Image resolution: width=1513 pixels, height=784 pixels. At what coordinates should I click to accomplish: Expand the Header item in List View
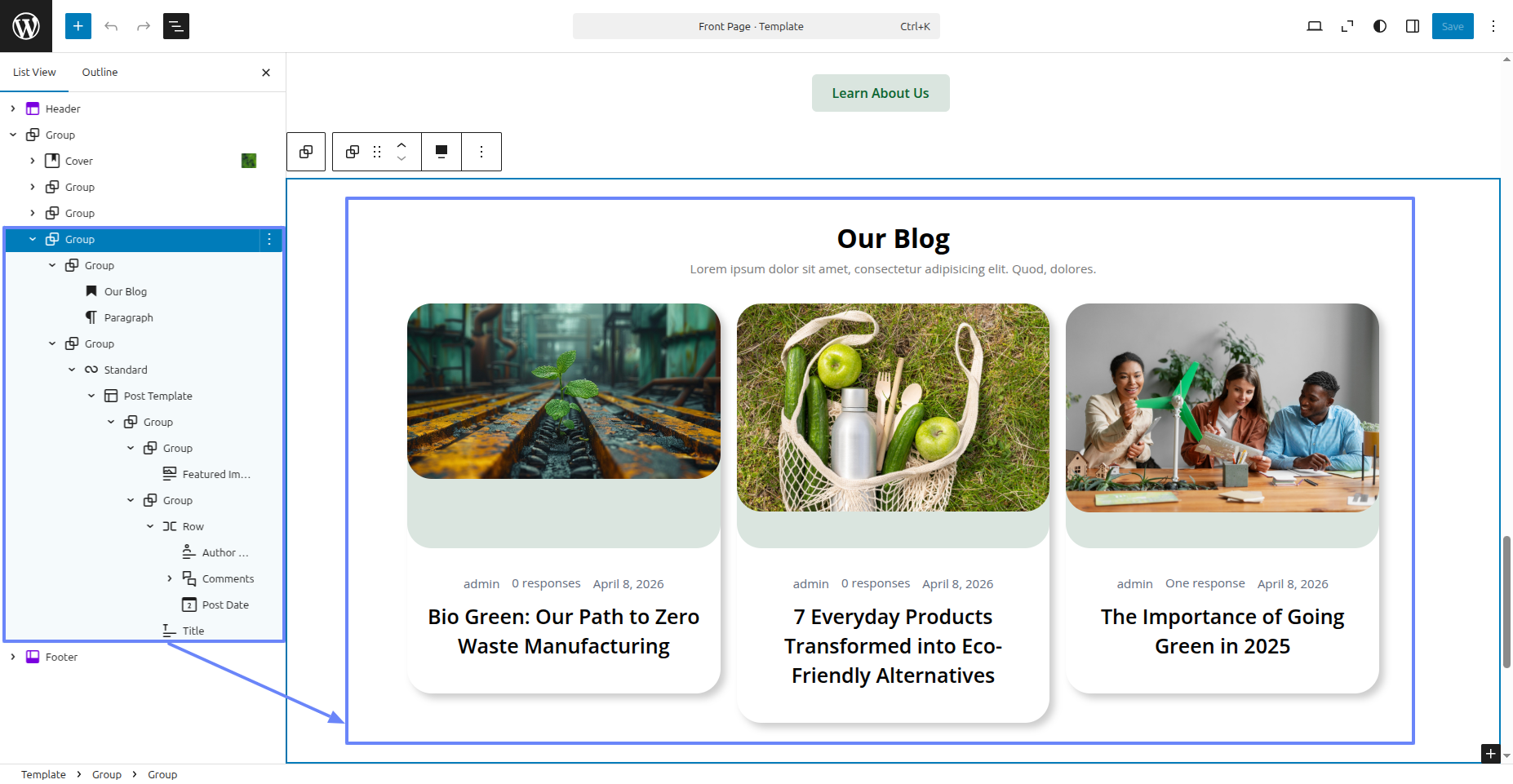click(13, 109)
